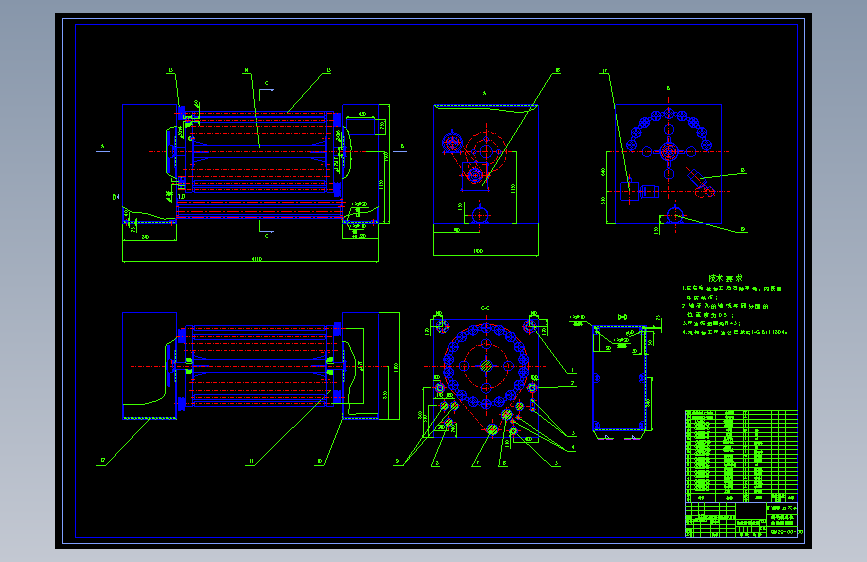Image resolution: width=867 pixels, height=562 pixels.
Task: Click the parts list table above title block
Action: pyautogui.click(x=741, y=456)
